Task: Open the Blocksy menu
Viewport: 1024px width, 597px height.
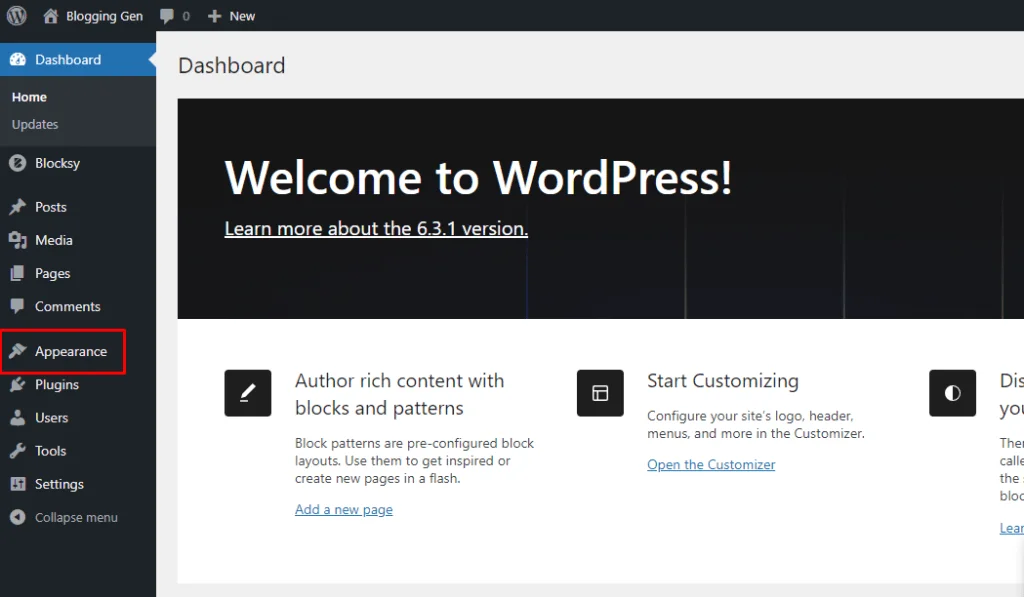Action: tap(78, 163)
